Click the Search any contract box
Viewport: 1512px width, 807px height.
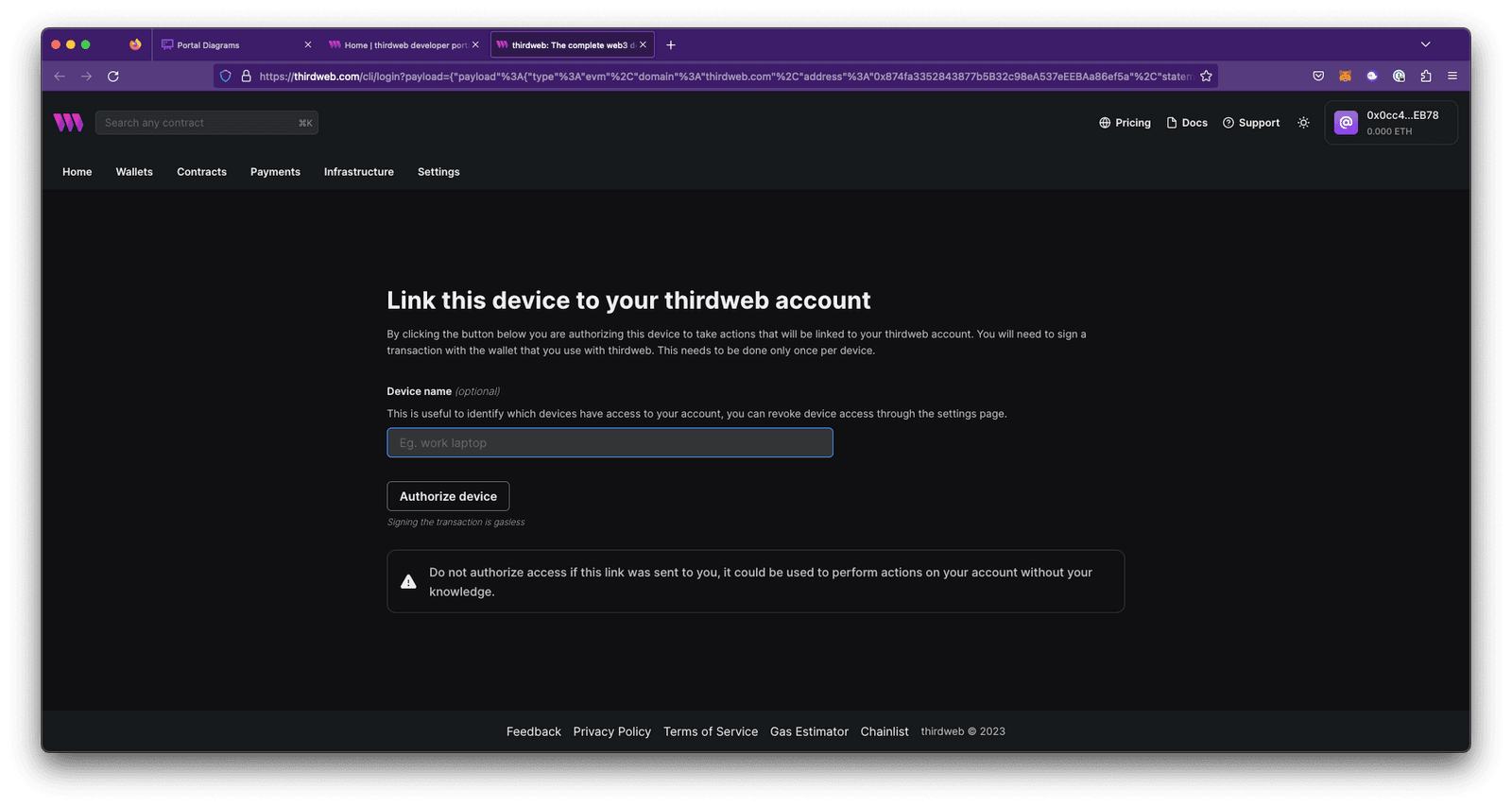(x=198, y=123)
